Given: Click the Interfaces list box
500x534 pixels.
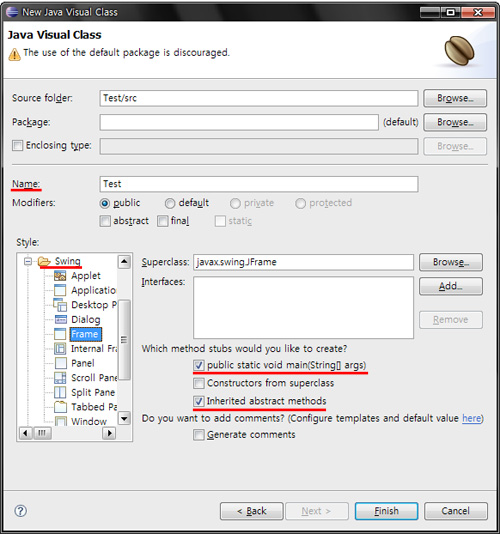Looking at the screenshot, I should [303, 308].
